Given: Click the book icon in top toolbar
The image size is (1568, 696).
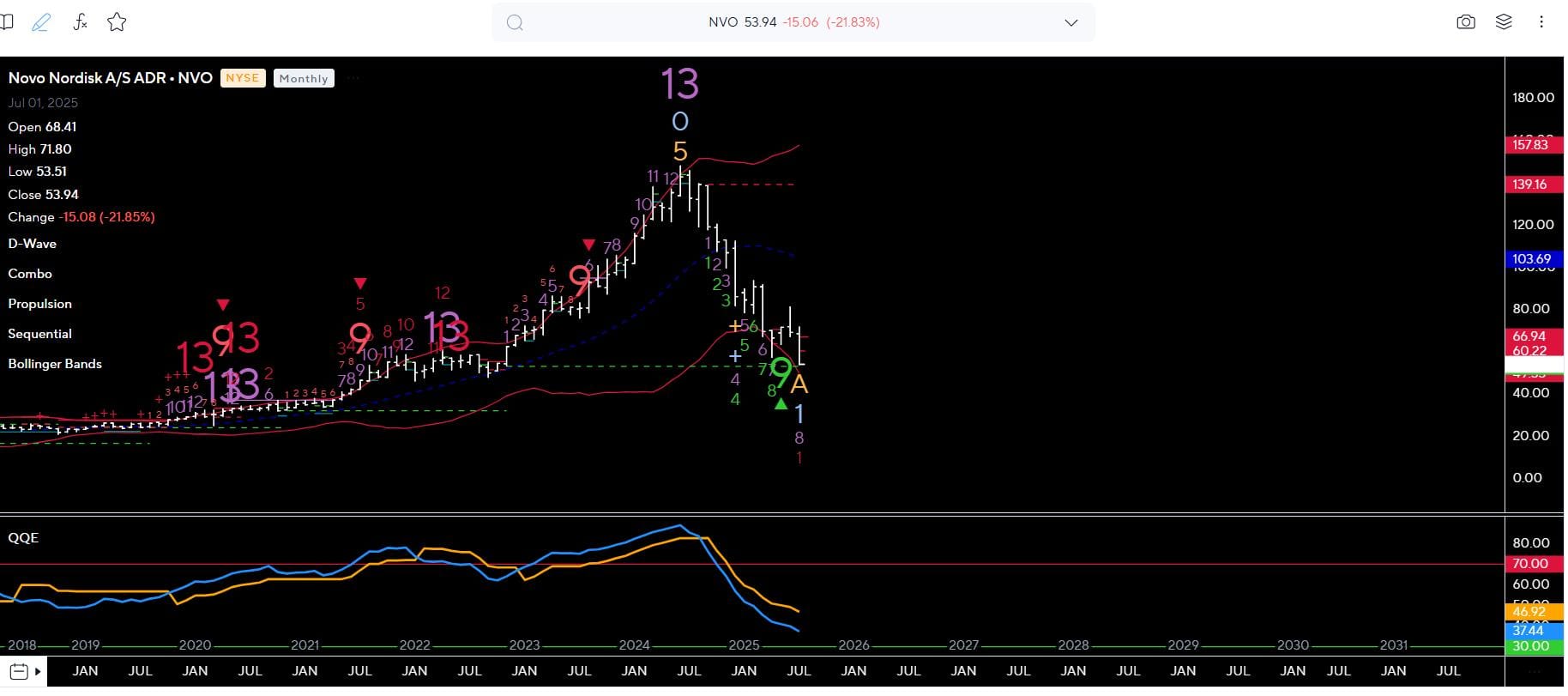Looking at the screenshot, I should 7,23.
